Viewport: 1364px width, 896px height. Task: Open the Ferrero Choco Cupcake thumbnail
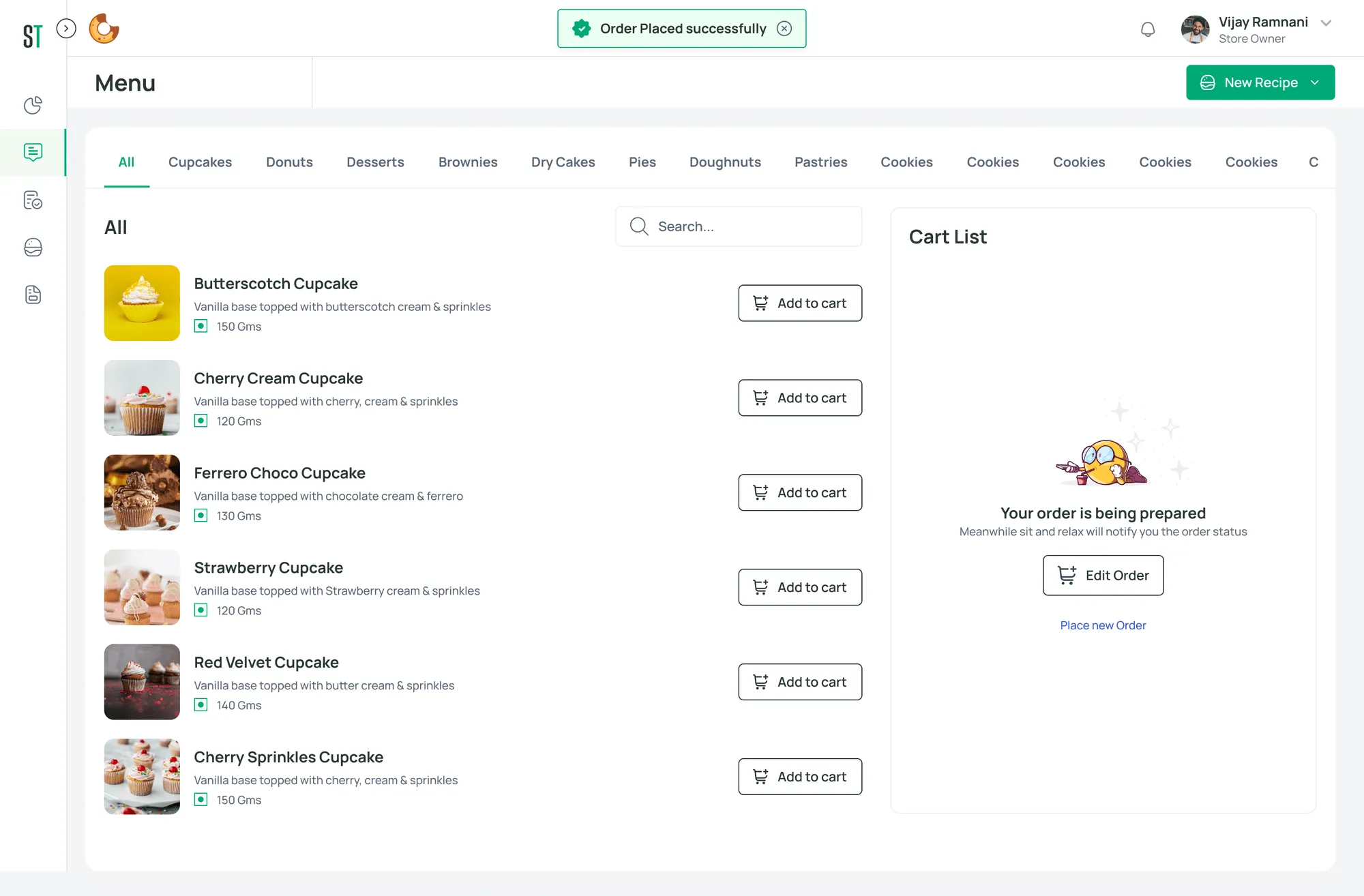tap(142, 492)
